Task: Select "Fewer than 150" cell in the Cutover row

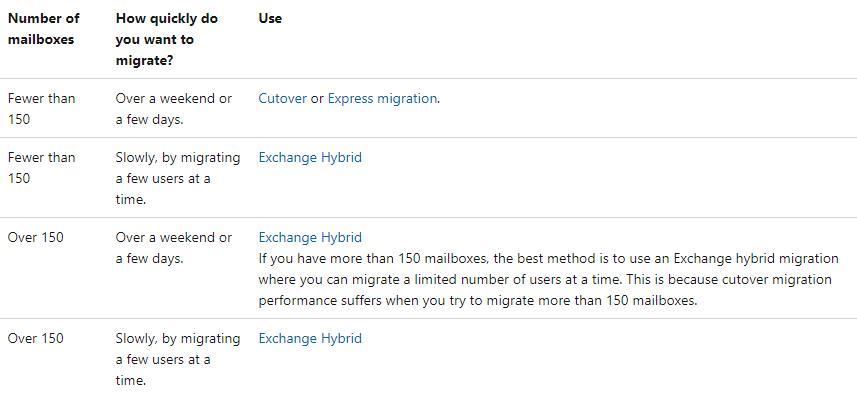Action: click(42, 109)
